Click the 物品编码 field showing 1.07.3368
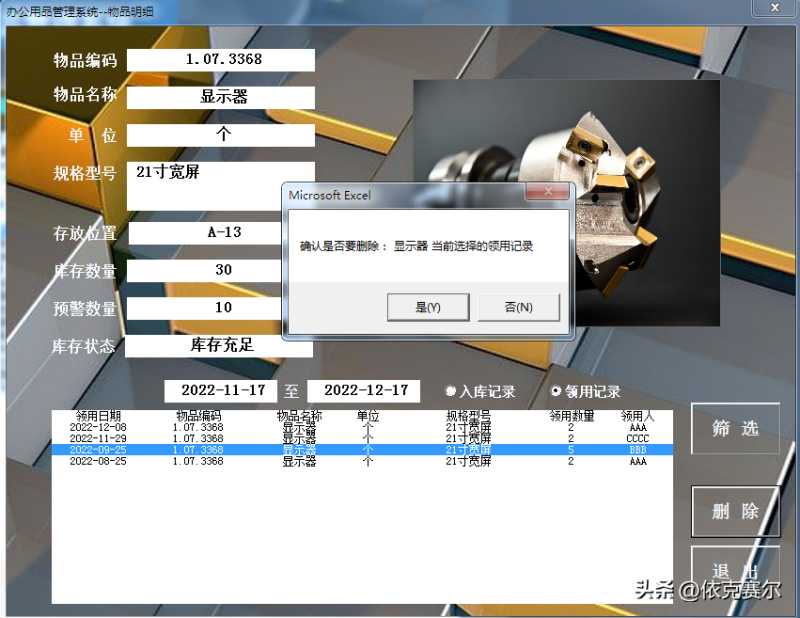The width and height of the screenshot is (800, 618). tap(222, 60)
